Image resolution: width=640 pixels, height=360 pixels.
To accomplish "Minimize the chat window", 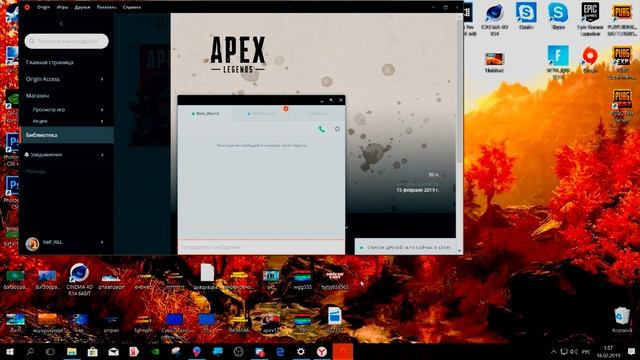I will [322, 100].
